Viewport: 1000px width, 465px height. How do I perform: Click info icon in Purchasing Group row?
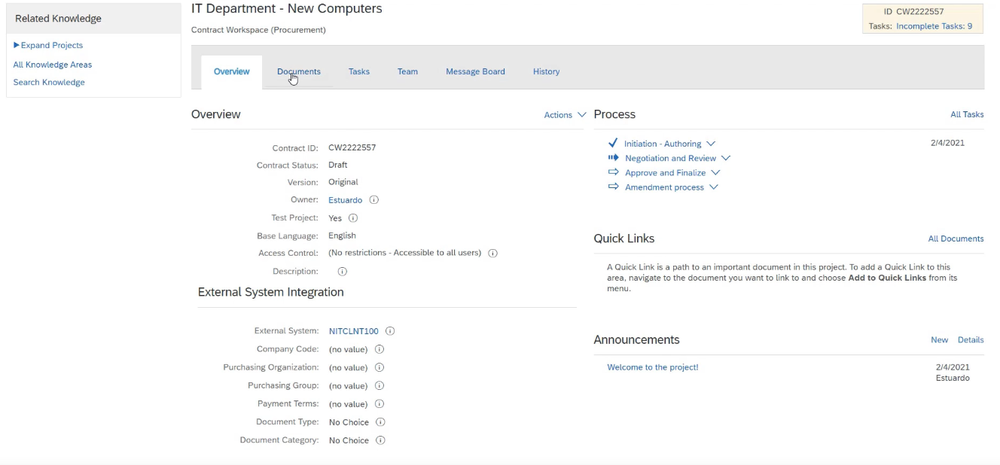379,385
